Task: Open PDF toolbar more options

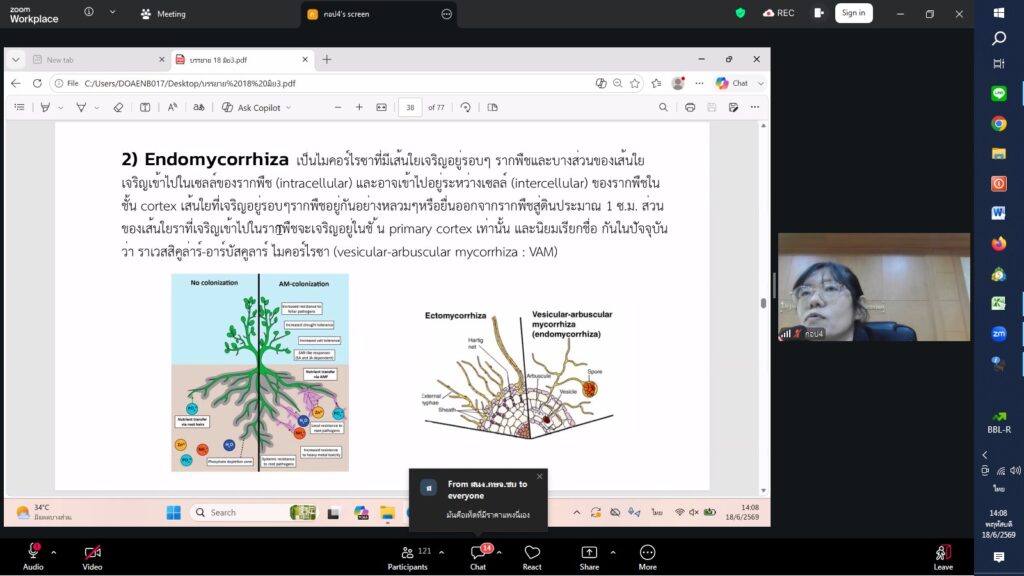Action: point(755,107)
